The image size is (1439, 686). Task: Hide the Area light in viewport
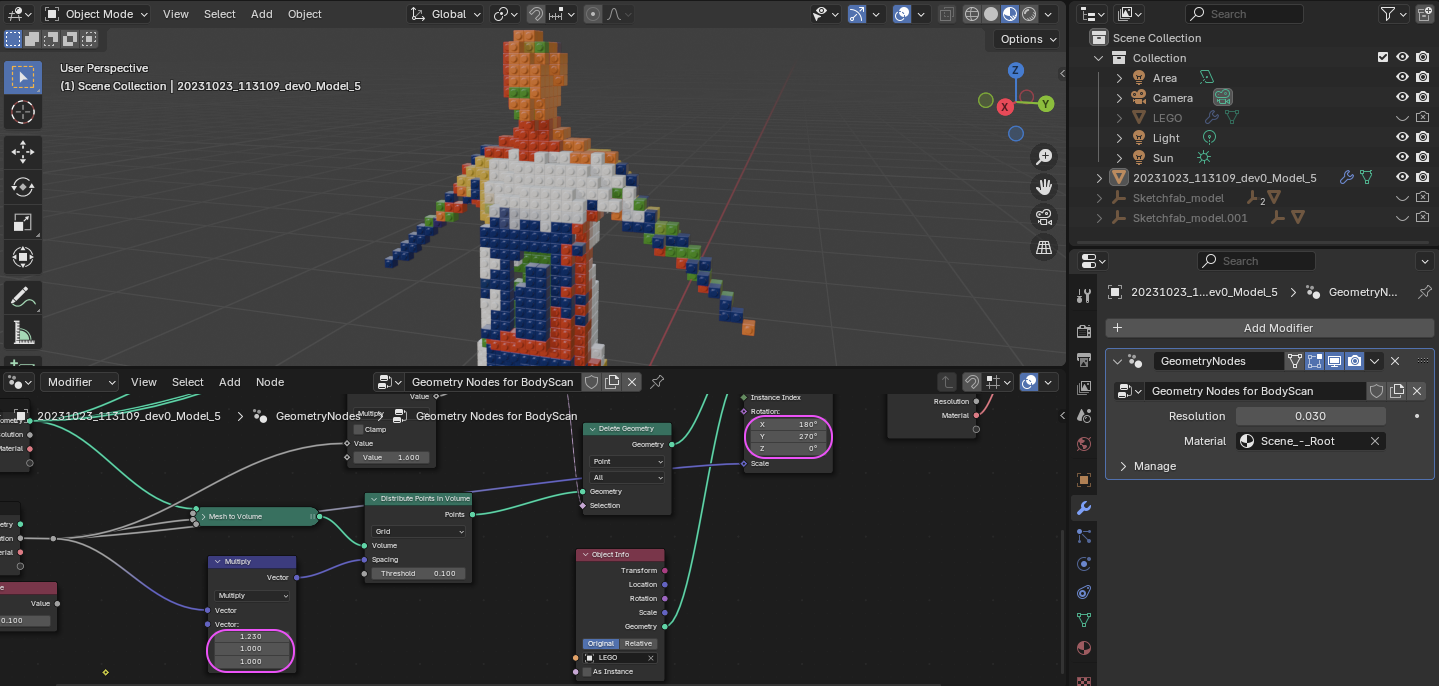click(1402, 78)
